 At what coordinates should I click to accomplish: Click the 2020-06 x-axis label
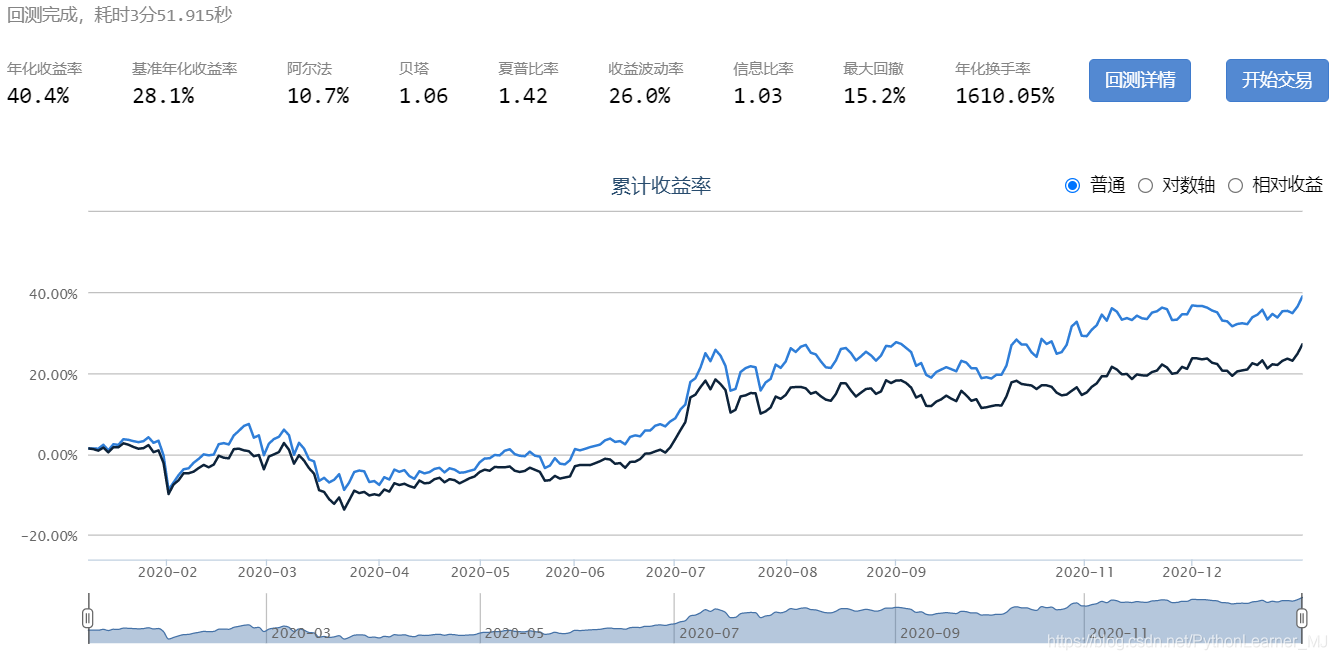coord(575,573)
